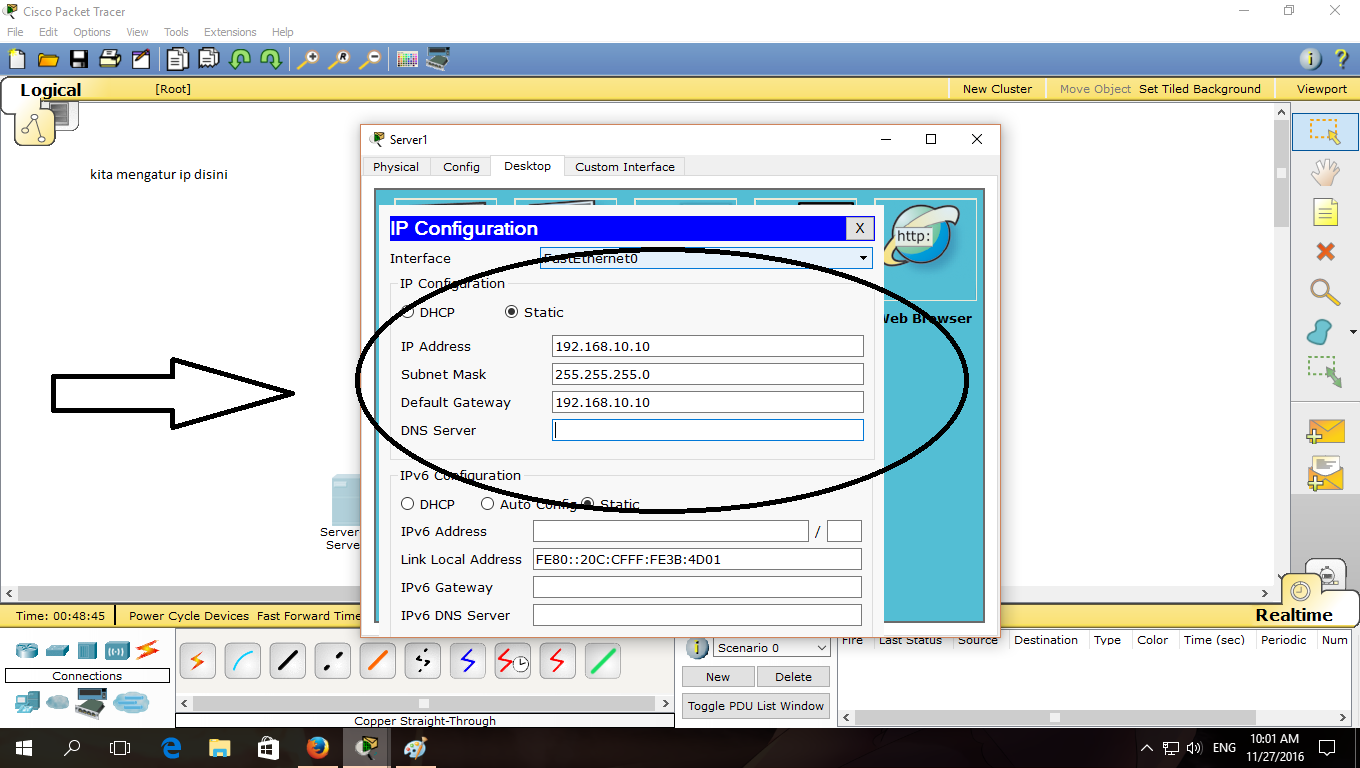Switch to the Config tab
The image size is (1360, 768).
tap(461, 167)
